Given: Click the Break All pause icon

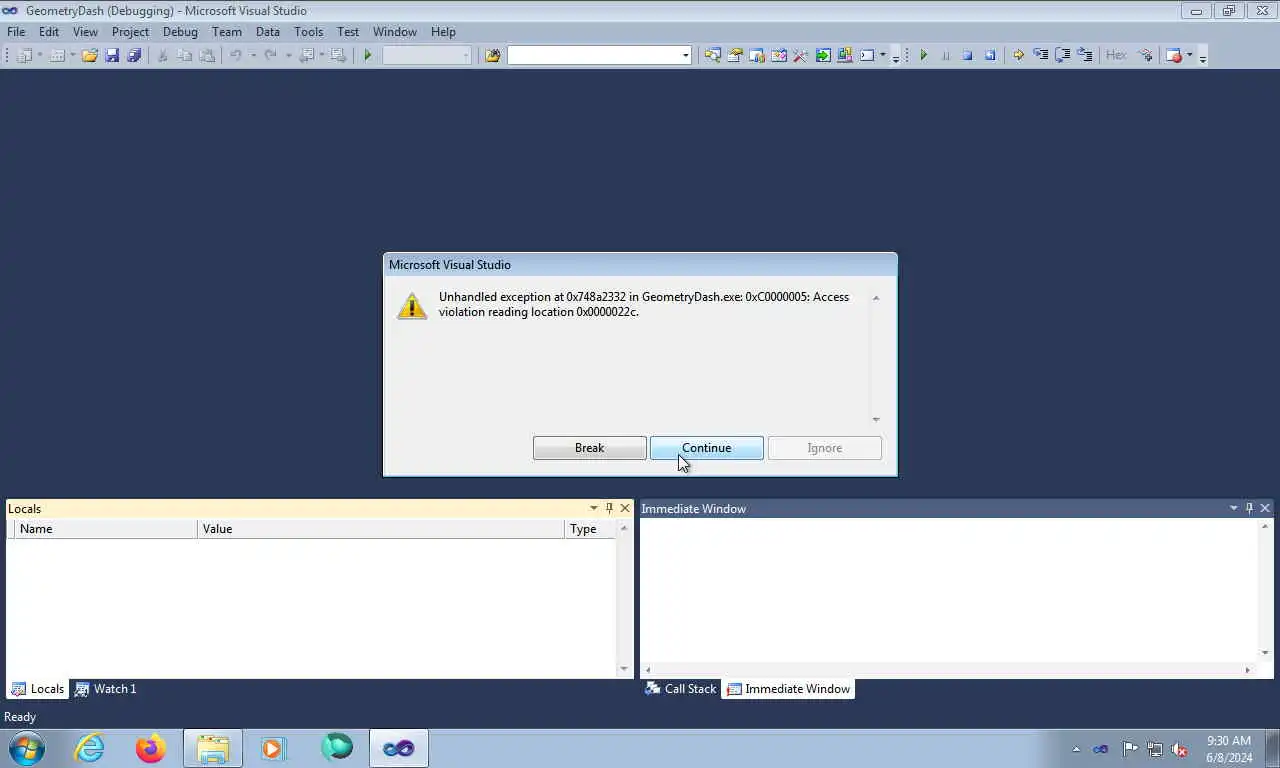Looking at the screenshot, I should (x=946, y=55).
